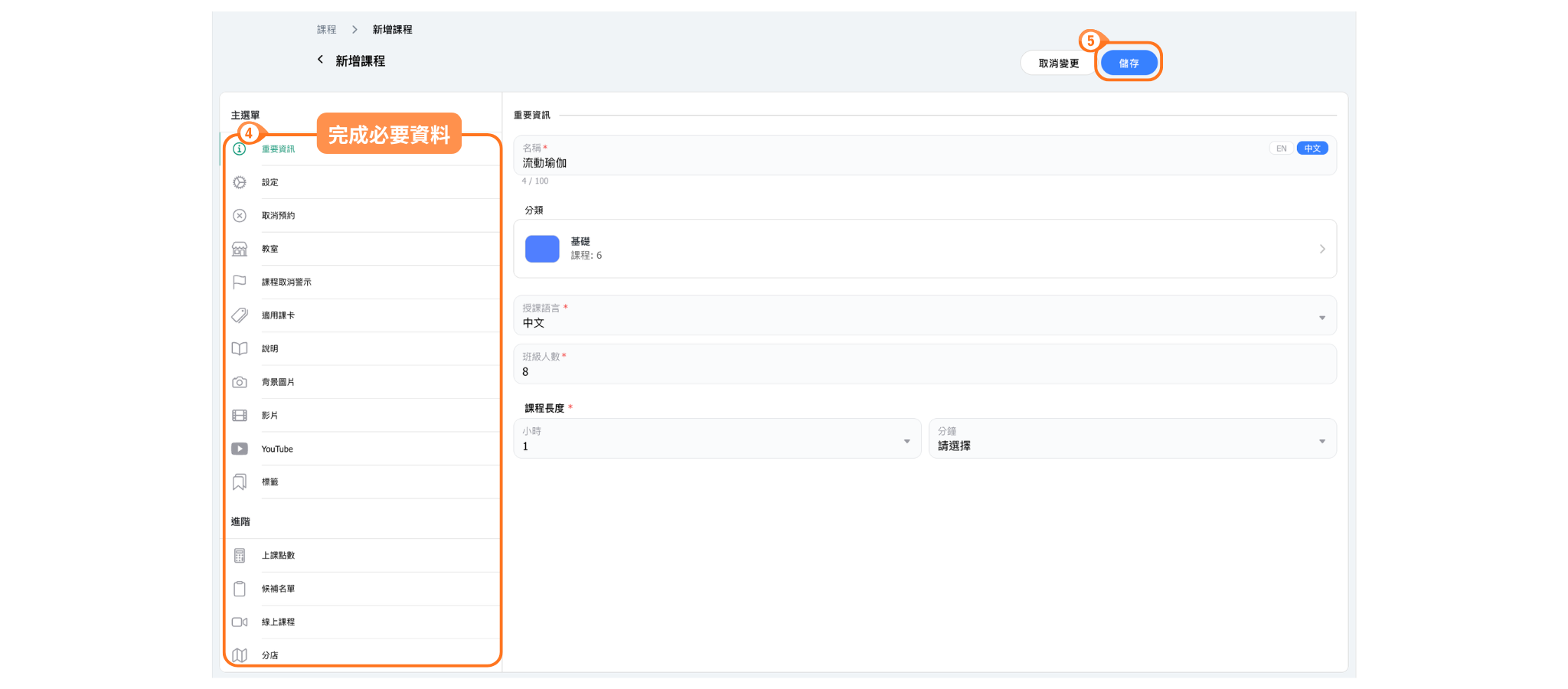Switch name language to EN
This screenshot has height=689, width=1568.
click(1281, 149)
